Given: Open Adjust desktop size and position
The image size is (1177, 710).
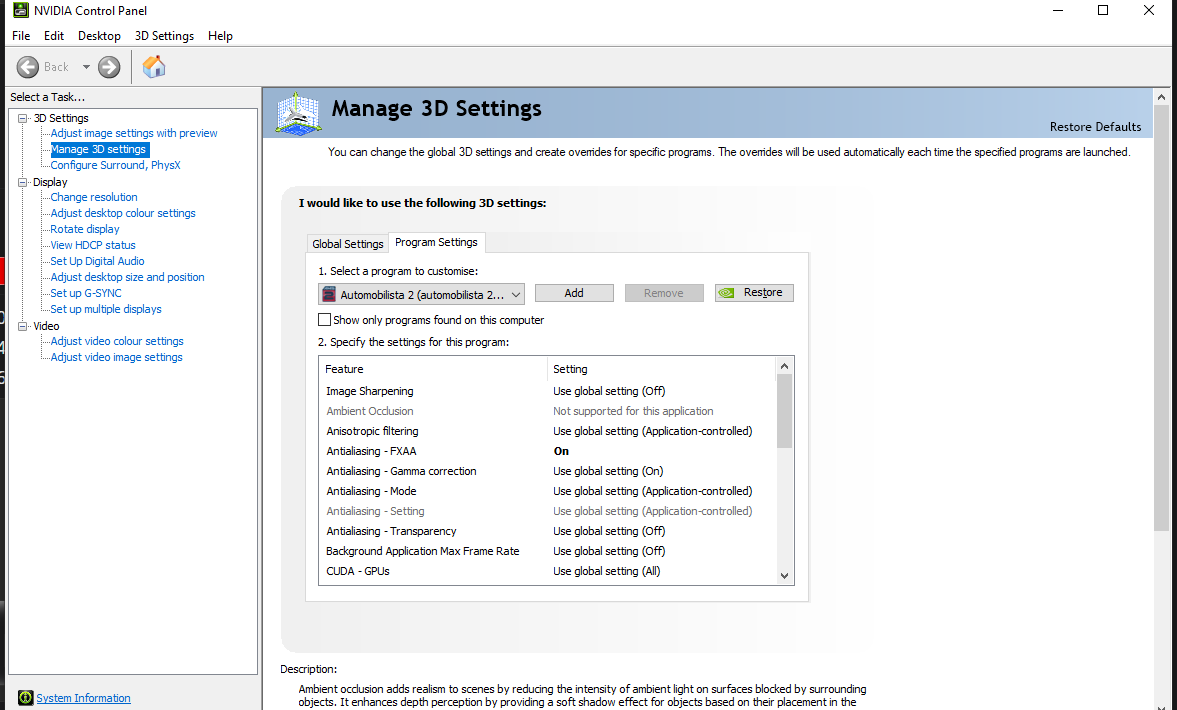Looking at the screenshot, I should [127, 277].
